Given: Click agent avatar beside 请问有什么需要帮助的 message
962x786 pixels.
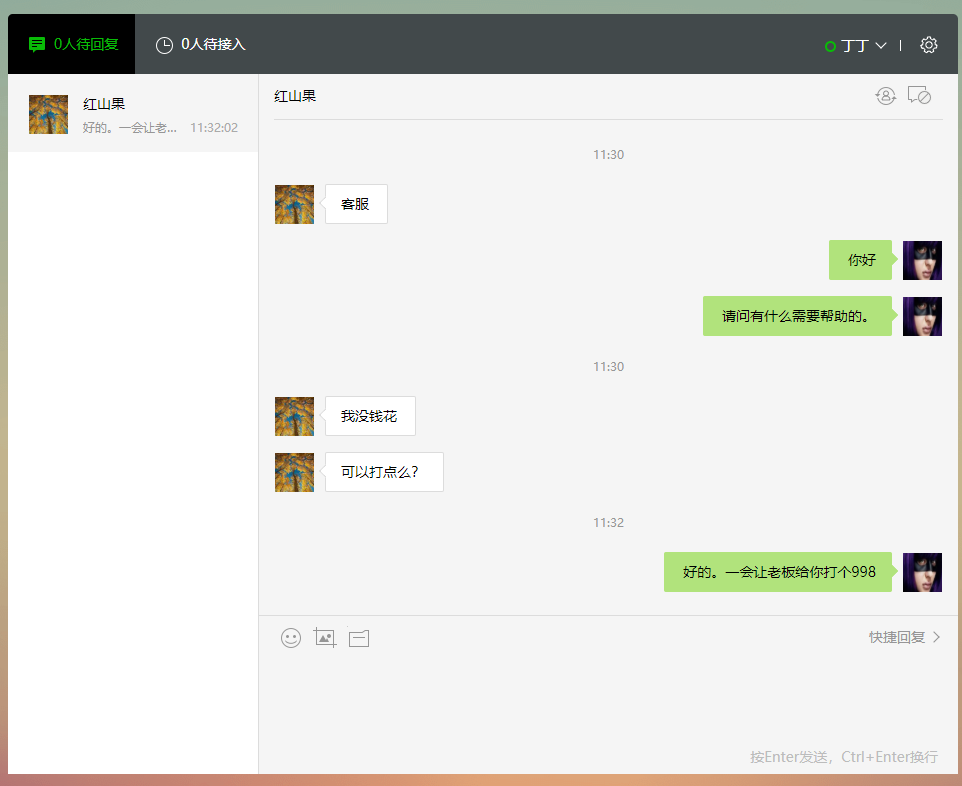Looking at the screenshot, I should (922, 316).
